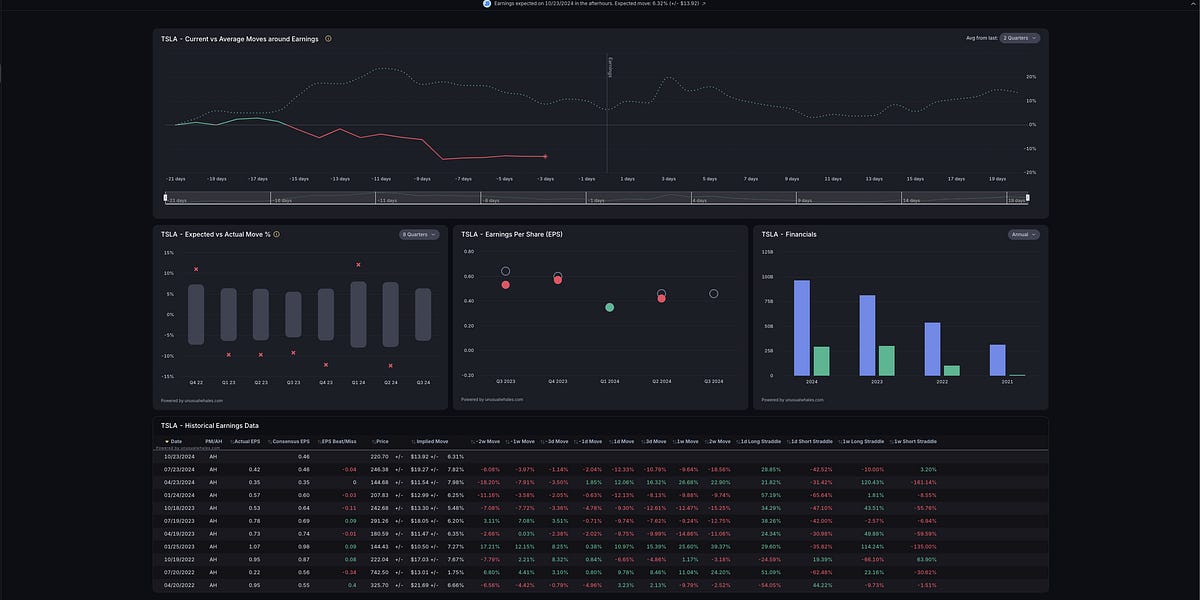
Task: Open the 8 Quarters dropdown
Action: tap(419, 234)
